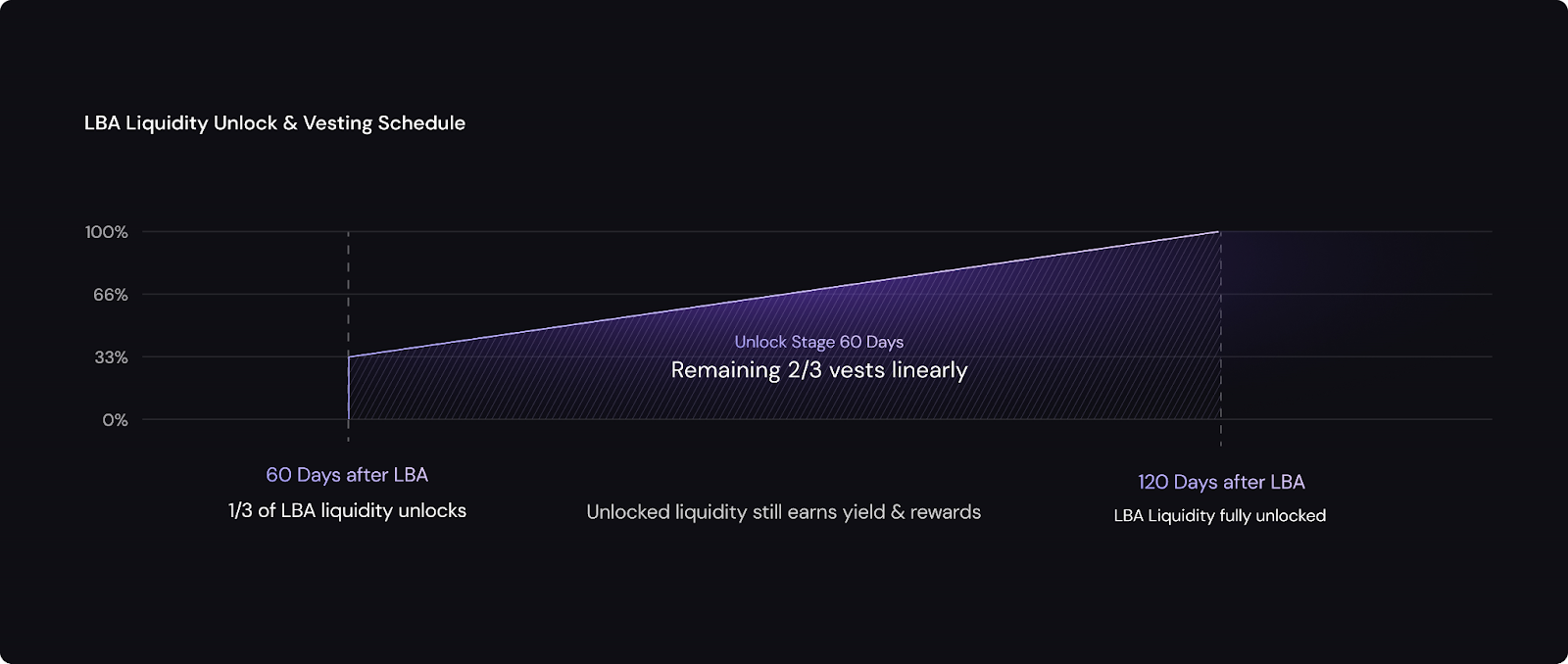Select the 100% y-axis label
Image resolution: width=1568 pixels, height=664 pixels.
click(107, 232)
